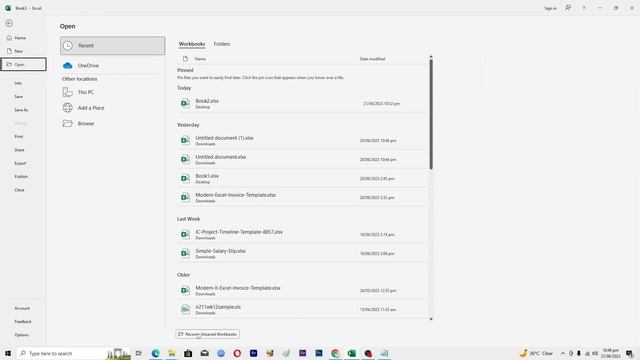Click the back arrow in the Backstage sidebar
The width and height of the screenshot is (640, 360).
pos(9,23)
